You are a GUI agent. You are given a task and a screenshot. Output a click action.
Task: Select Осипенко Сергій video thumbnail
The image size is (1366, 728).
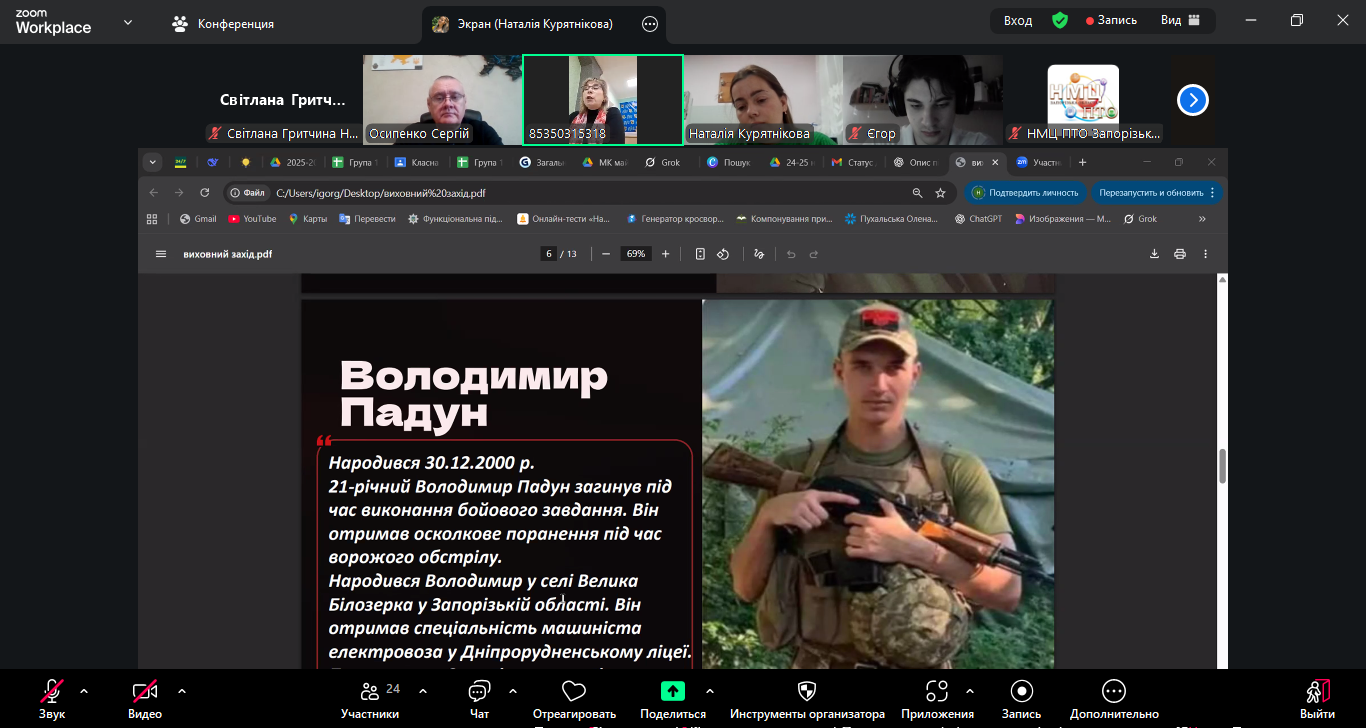point(442,100)
